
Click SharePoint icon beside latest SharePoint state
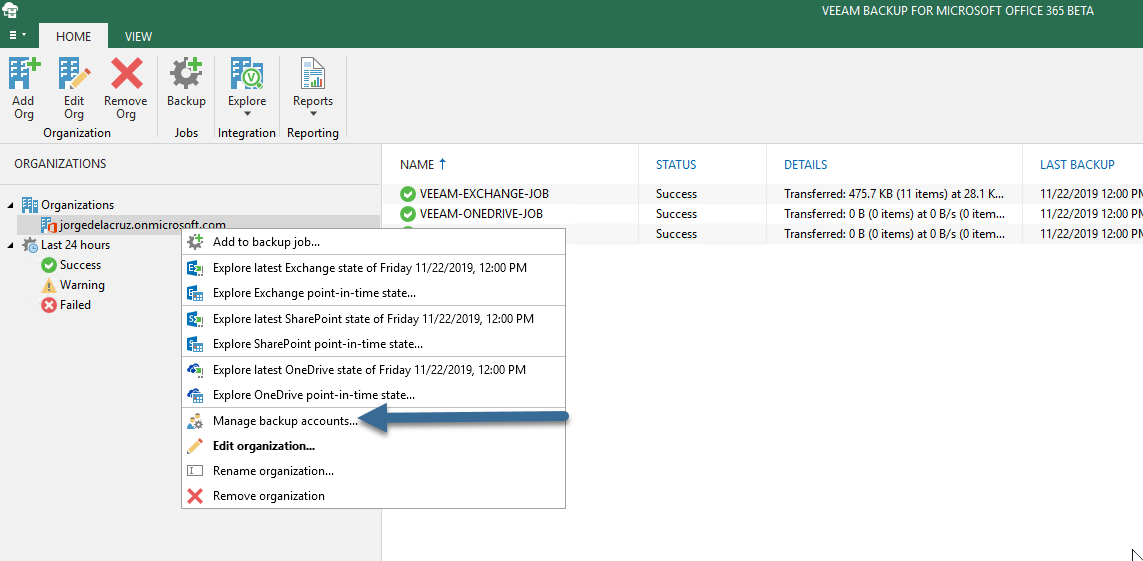(x=195, y=318)
